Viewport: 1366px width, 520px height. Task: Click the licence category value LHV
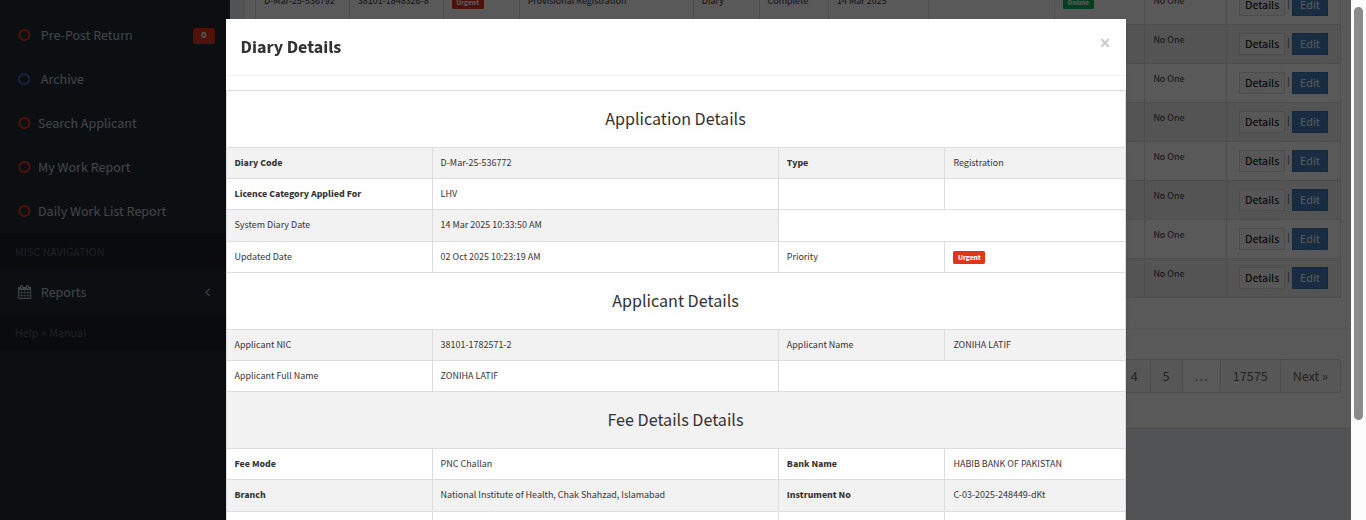coord(449,194)
